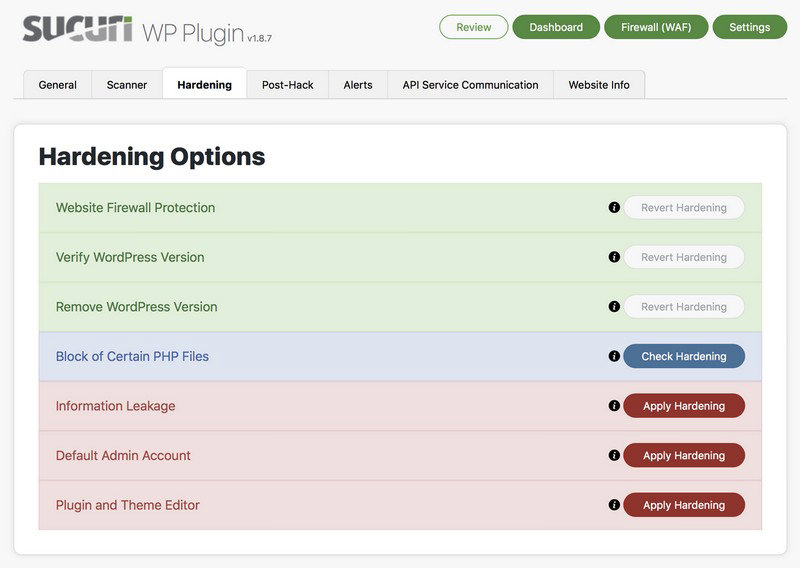Open the Post-Hack tab

point(288,85)
